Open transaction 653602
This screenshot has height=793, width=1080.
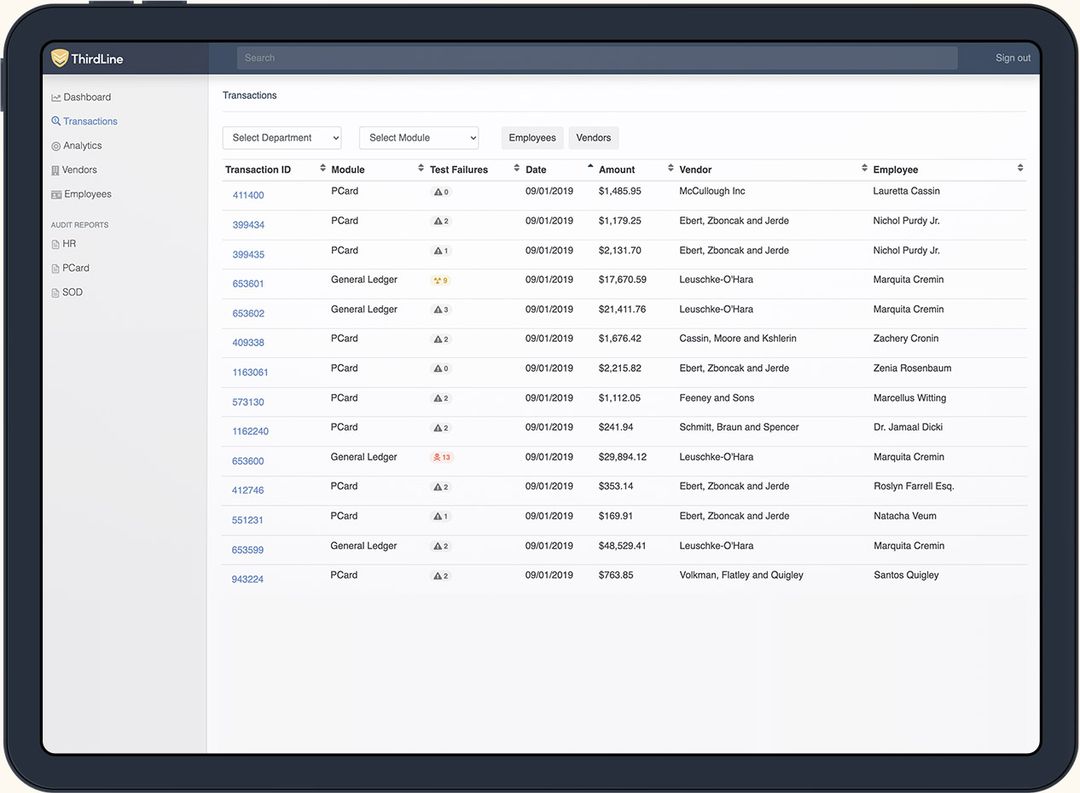tap(248, 313)
